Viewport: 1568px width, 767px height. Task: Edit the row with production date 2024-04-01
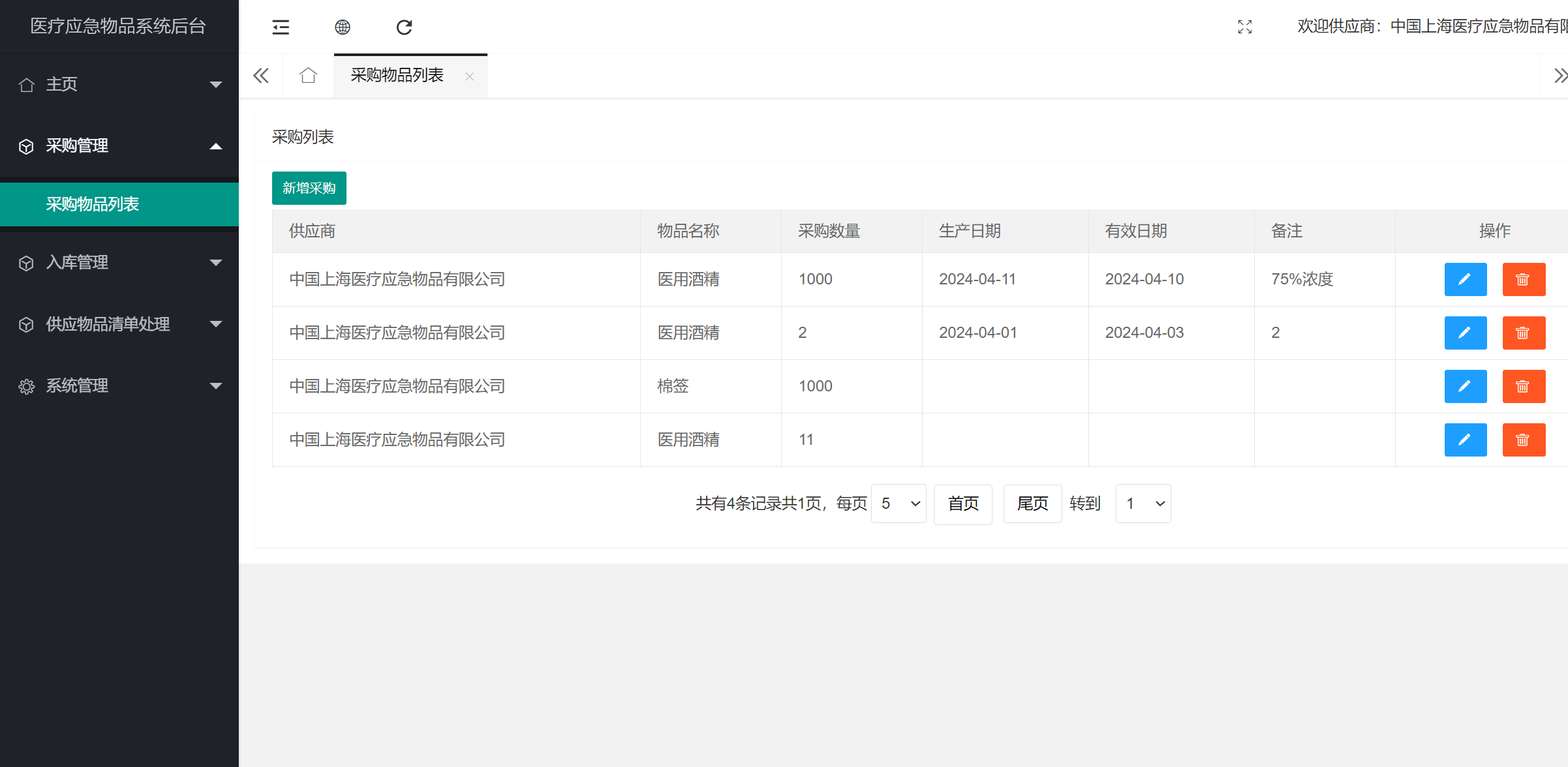click(x=1465, y=333)
